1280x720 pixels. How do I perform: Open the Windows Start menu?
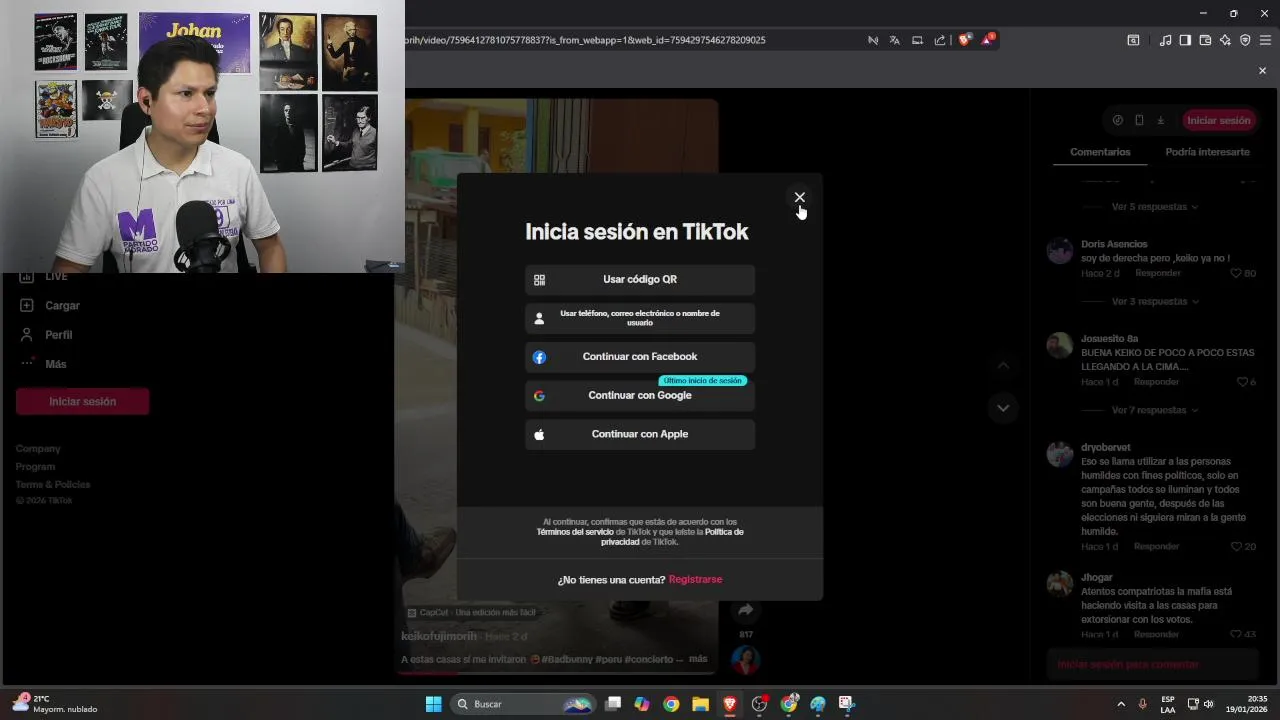433,704
